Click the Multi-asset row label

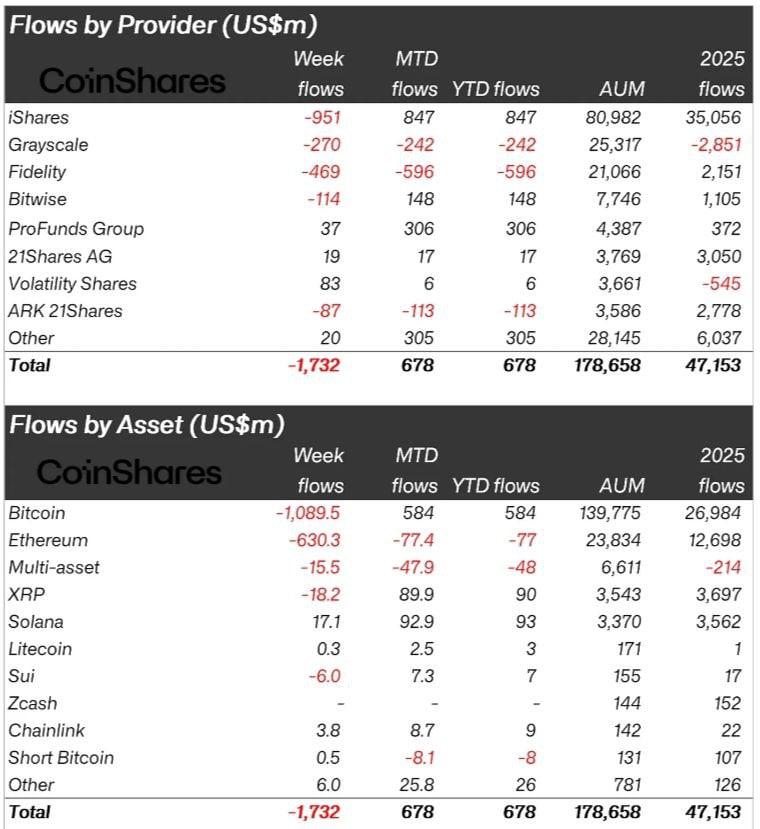54,567
